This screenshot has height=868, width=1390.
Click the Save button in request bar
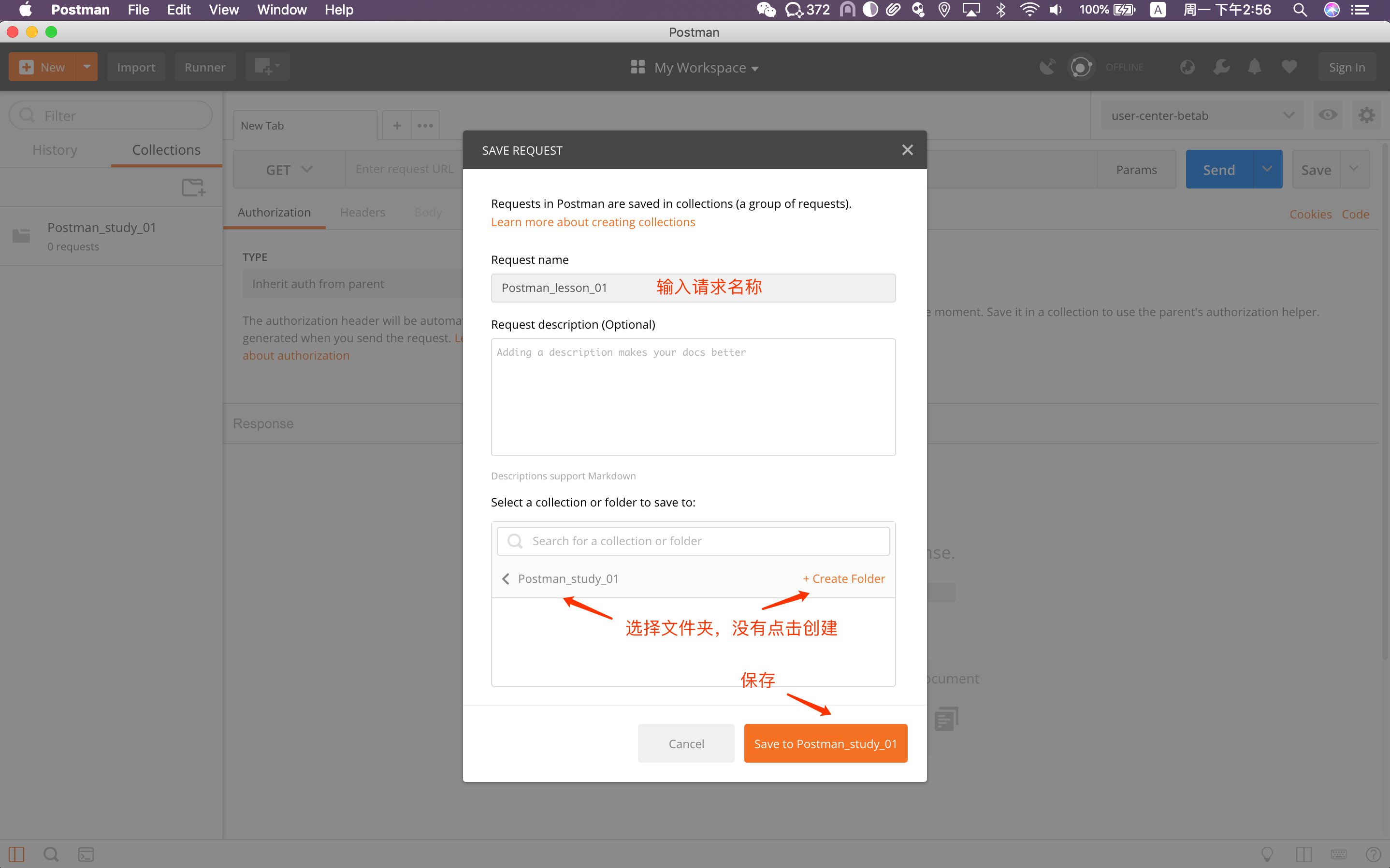pyautogui.click(x=1316, y=169)
